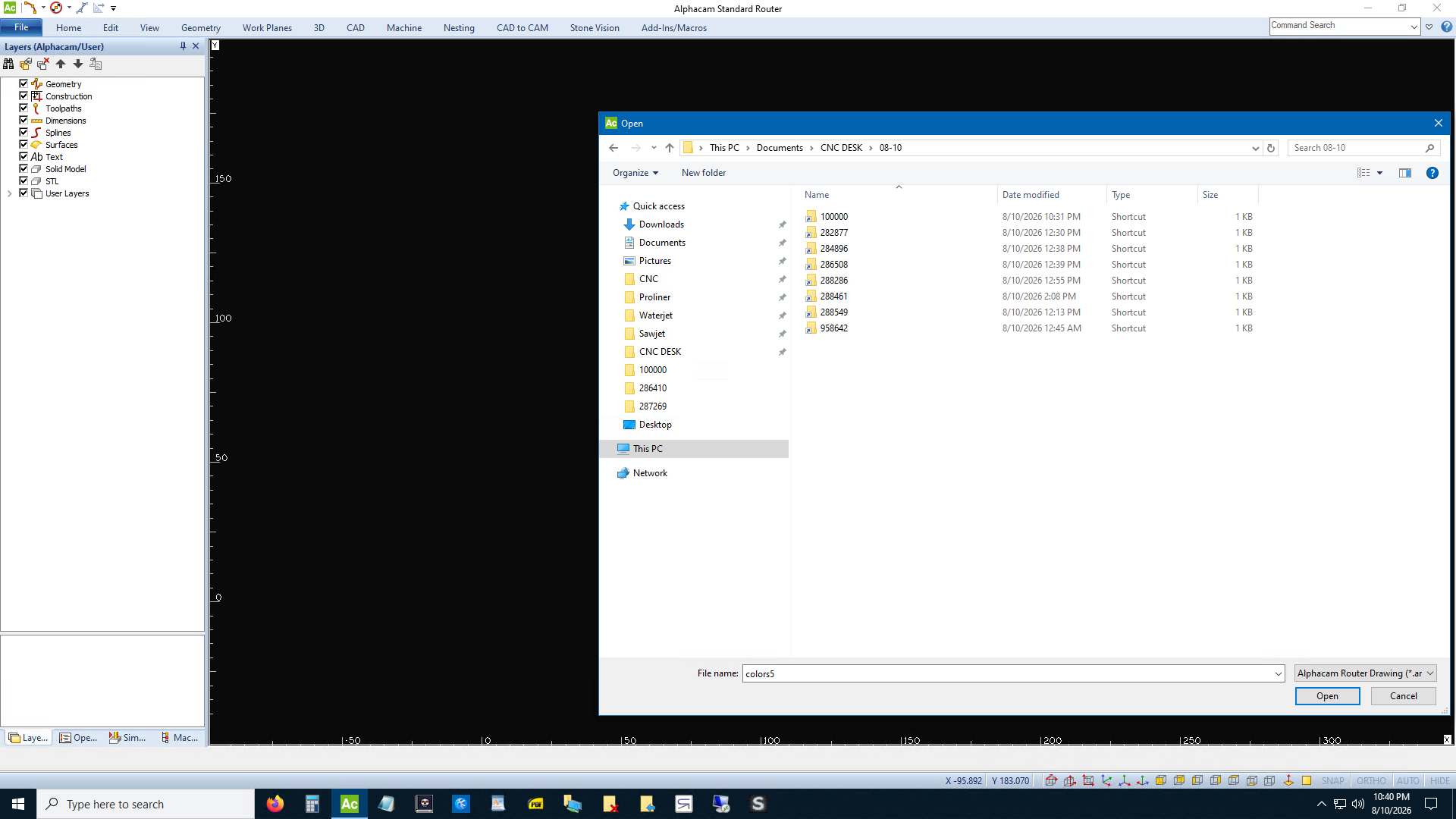Image resolution: width=1456 pixels, height=819 pixels.
Task: Toggle the Solid Model layer checkbox
Action: (x=24, y=169)
